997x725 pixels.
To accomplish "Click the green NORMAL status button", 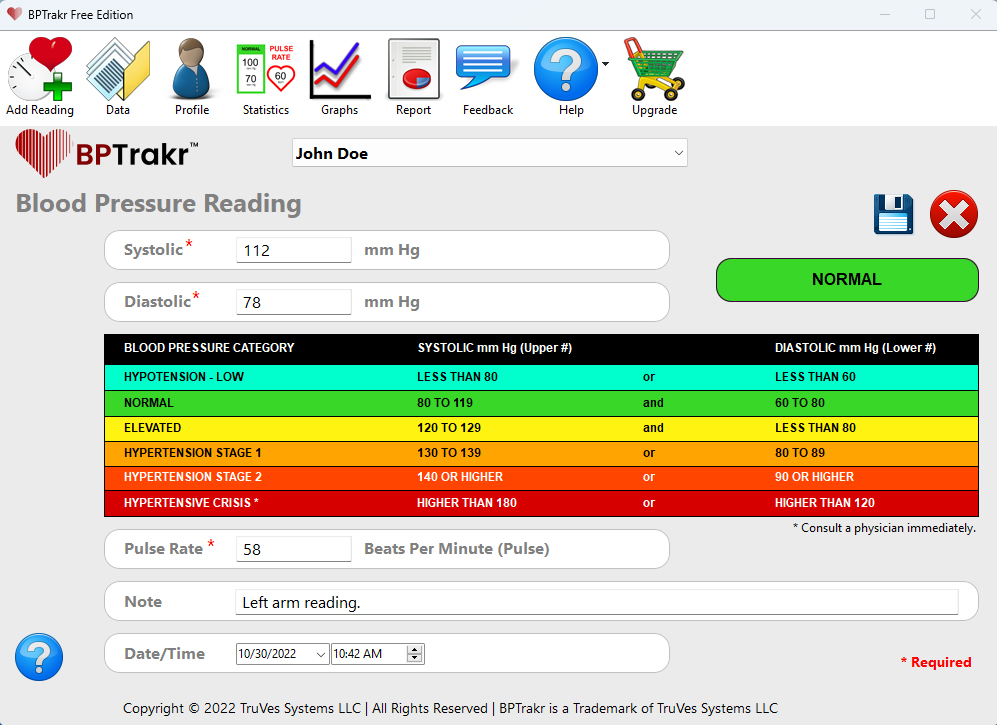I will (847, 280).
